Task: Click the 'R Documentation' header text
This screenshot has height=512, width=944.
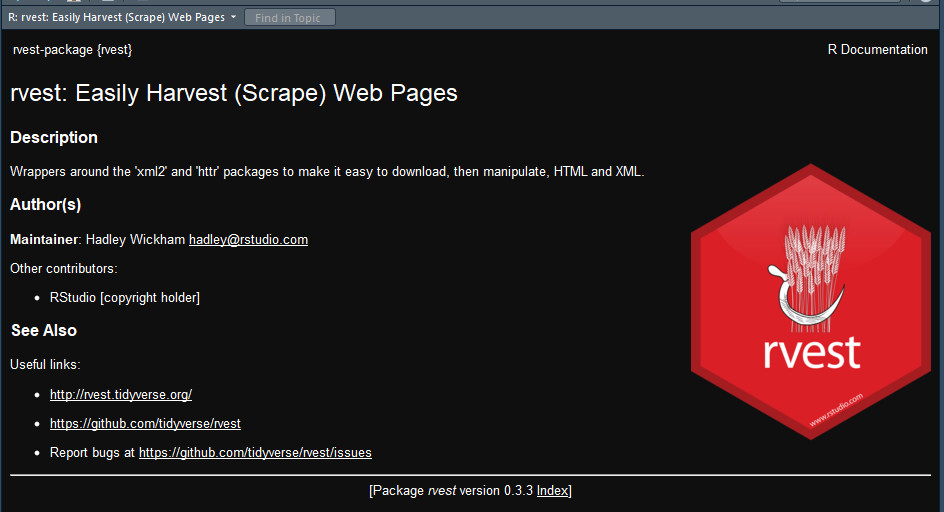Action: [x=877, y=49]
